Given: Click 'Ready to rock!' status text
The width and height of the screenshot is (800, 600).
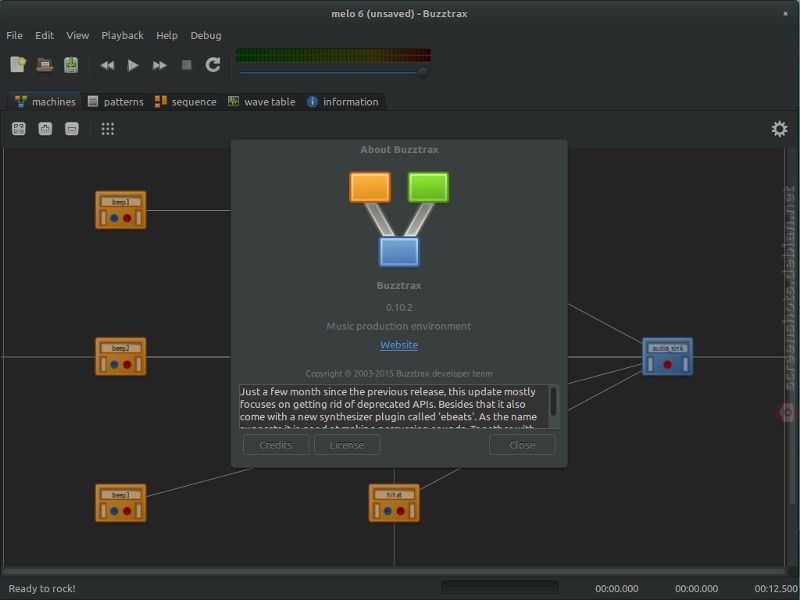Looking at the screenshot, I should click(42, 588).
